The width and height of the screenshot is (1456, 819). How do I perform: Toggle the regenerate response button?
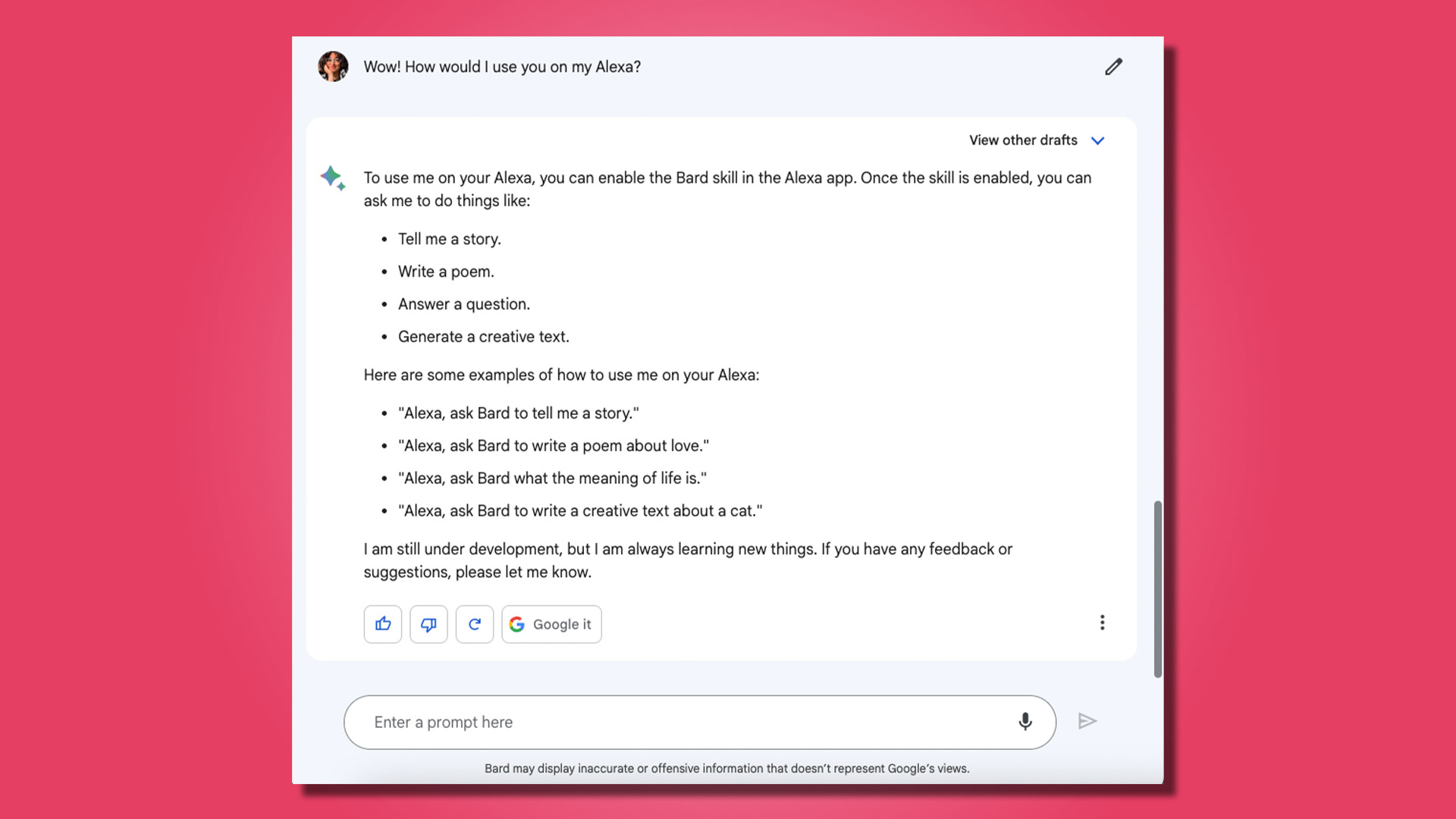475,624
